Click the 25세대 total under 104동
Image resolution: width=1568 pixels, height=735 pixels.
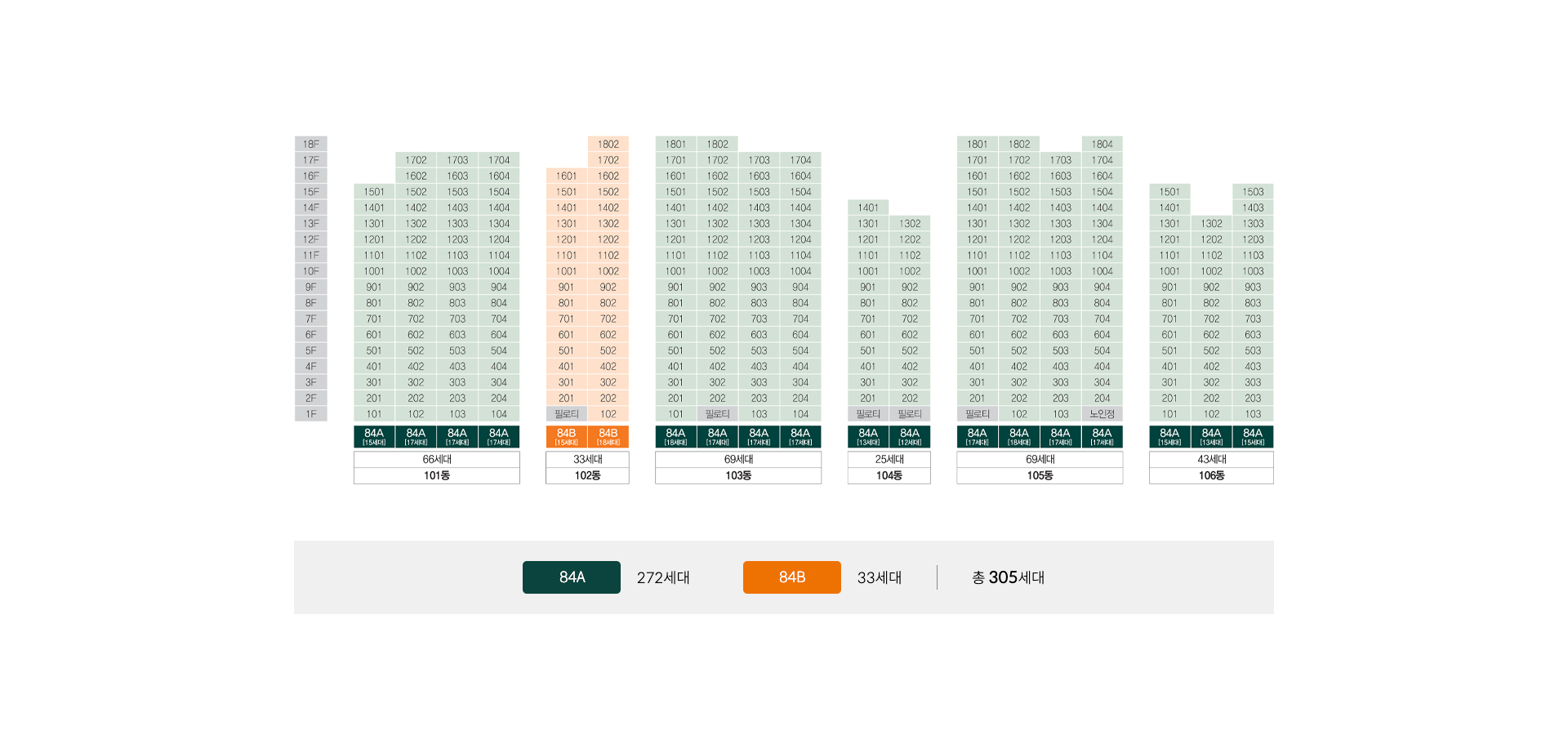(889, 459)
